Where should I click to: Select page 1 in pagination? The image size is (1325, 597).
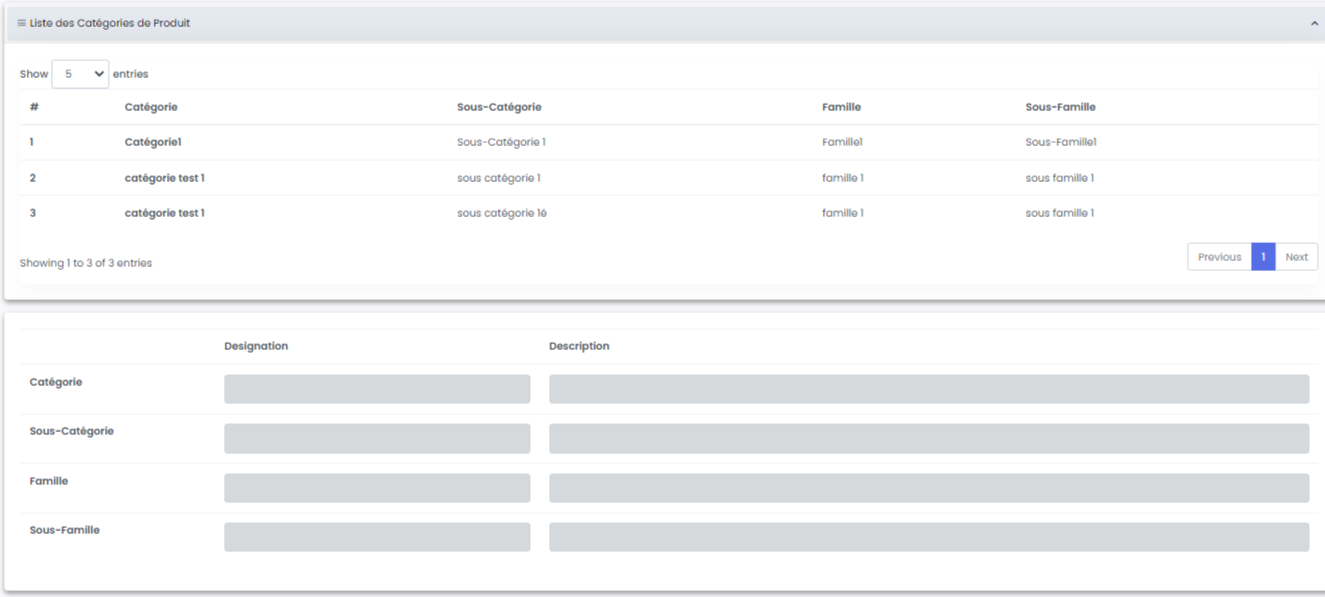pyautogui.click(x=1263, y=257)
